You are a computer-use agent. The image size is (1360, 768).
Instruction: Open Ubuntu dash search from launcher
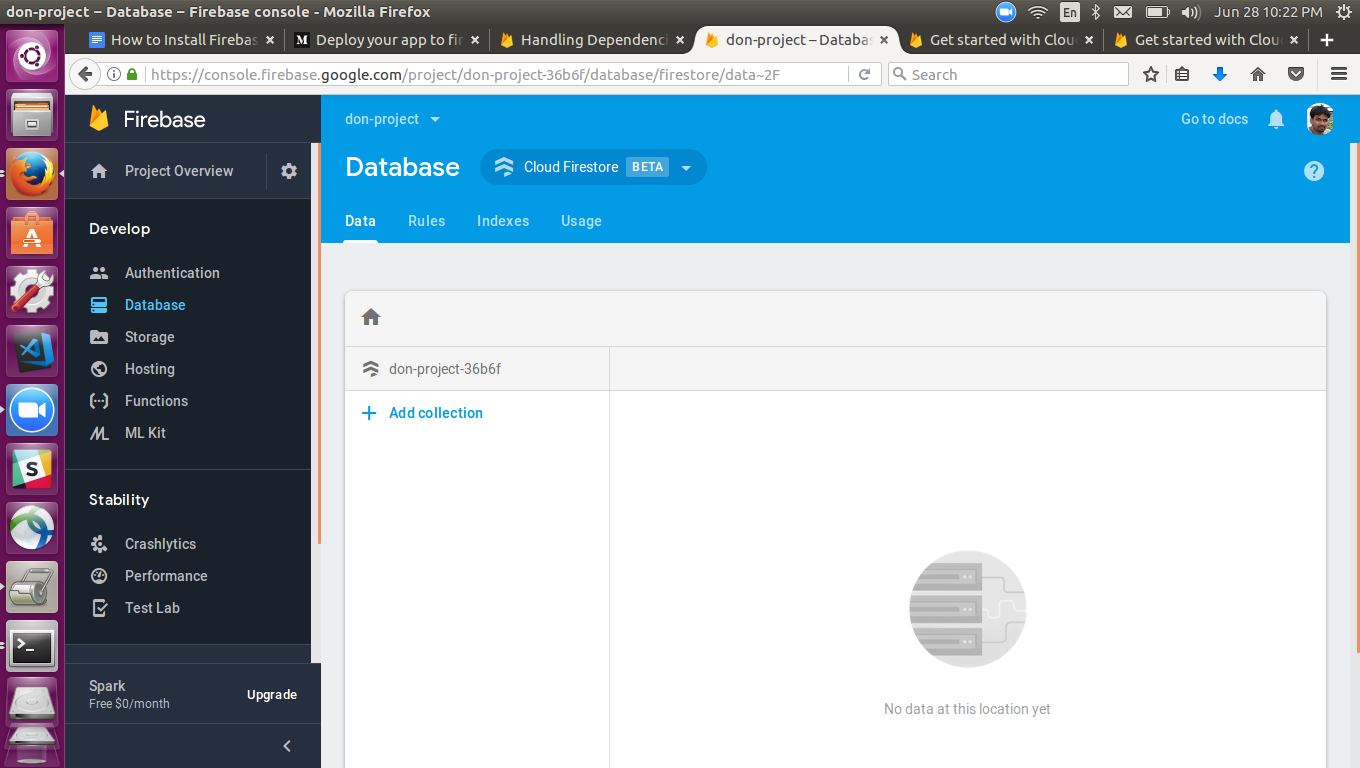32,55
